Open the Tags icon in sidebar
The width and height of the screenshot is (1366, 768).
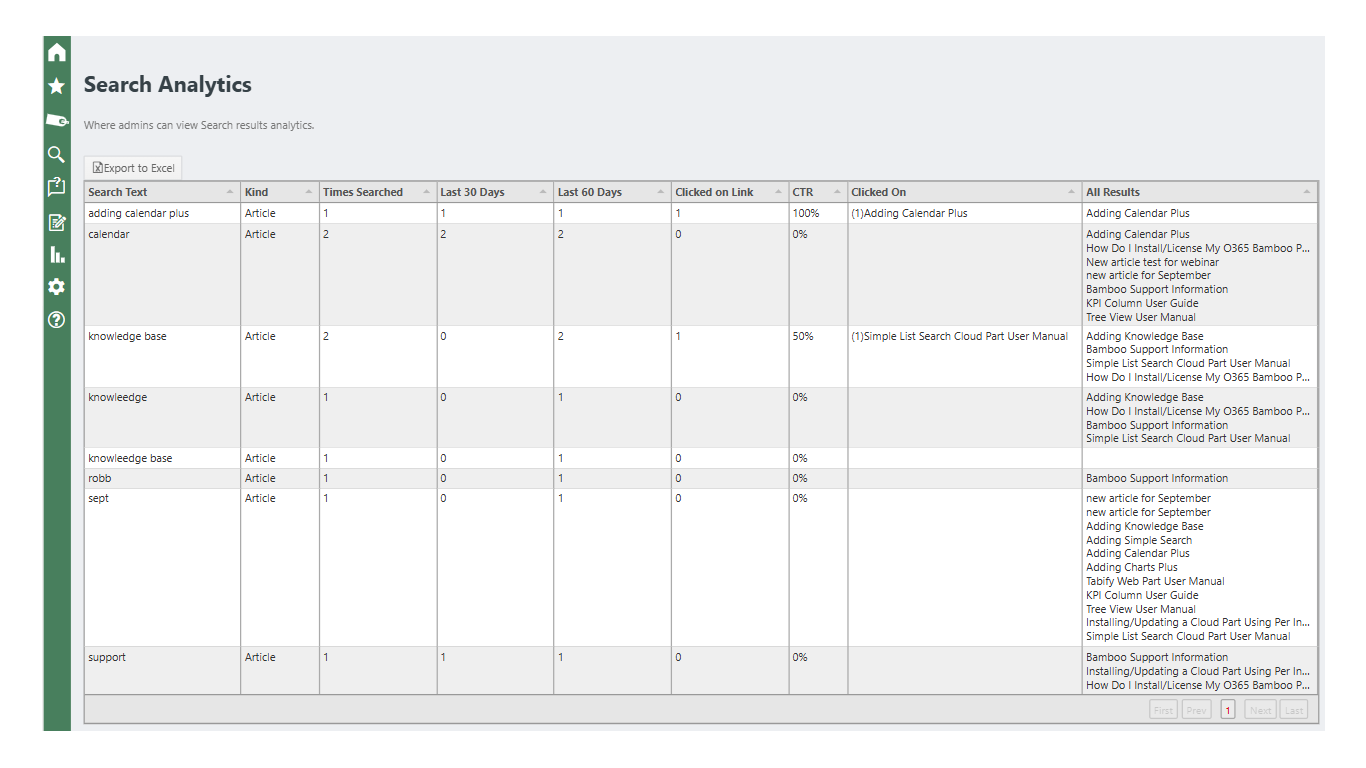point(56,120)
